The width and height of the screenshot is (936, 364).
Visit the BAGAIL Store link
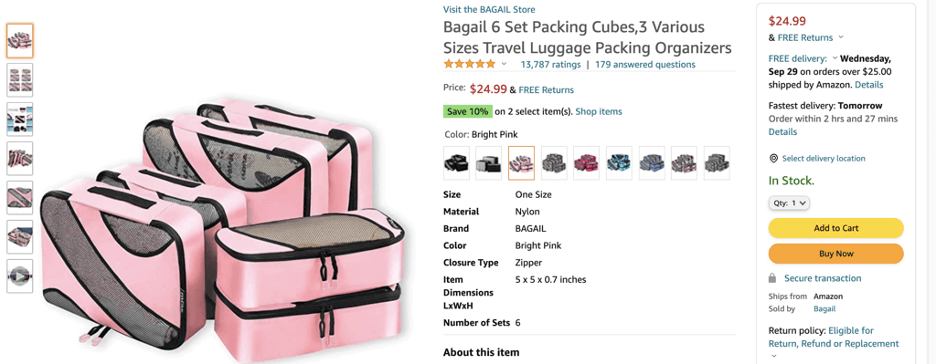tap(489, 10)
